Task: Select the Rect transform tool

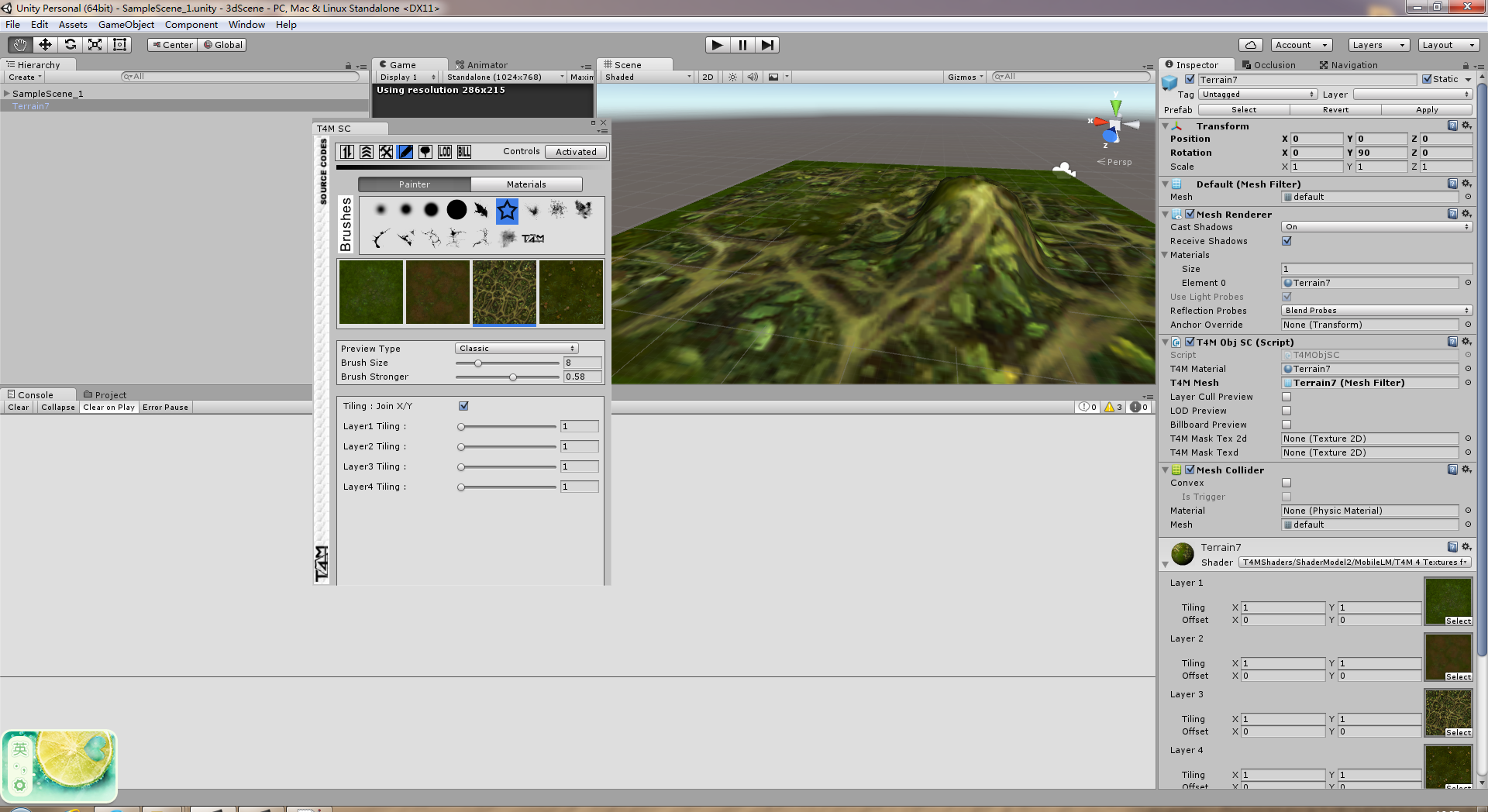Action: tap(119, 45)
